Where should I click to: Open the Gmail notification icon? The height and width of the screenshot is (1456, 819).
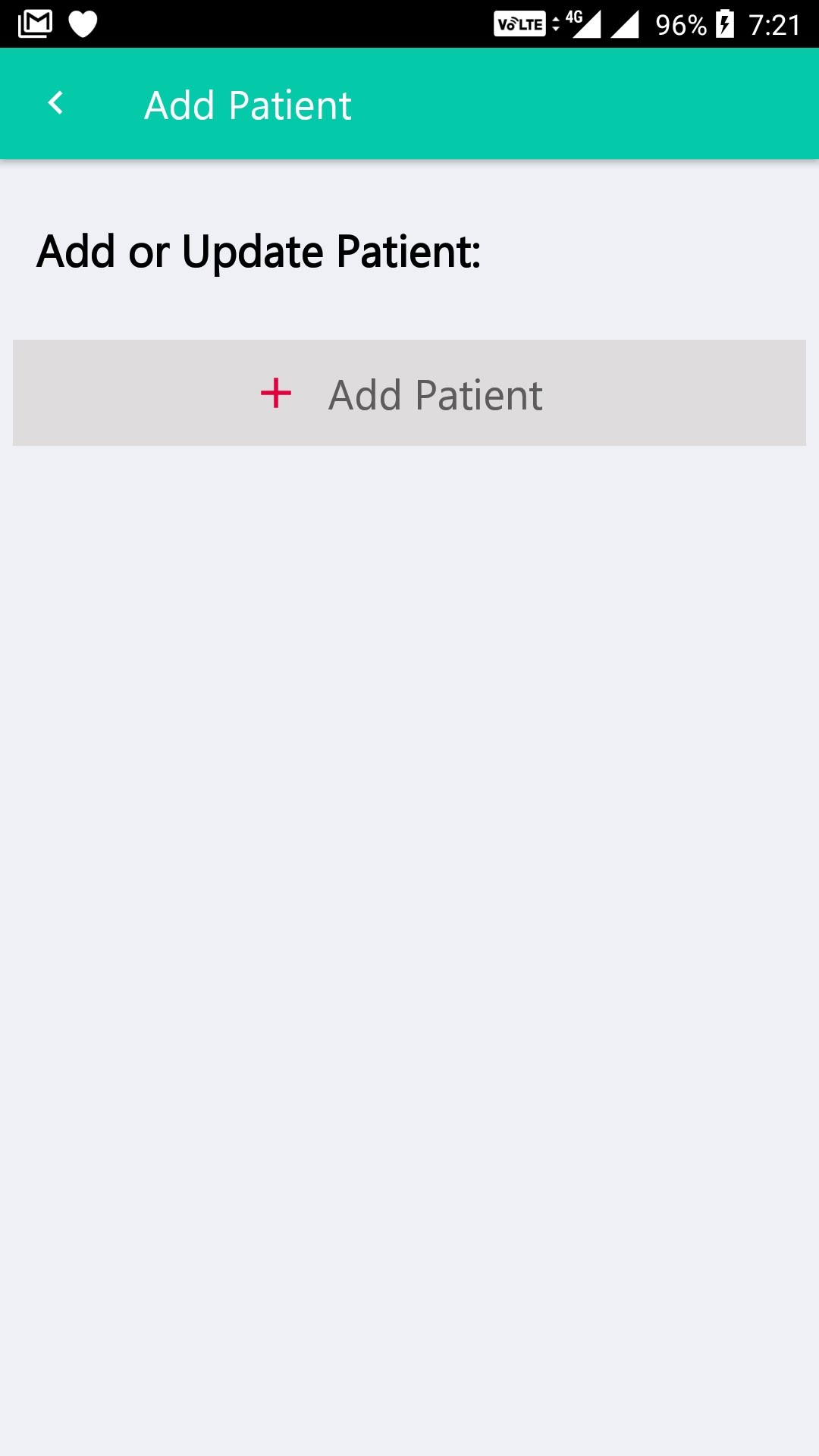point(35,24)
